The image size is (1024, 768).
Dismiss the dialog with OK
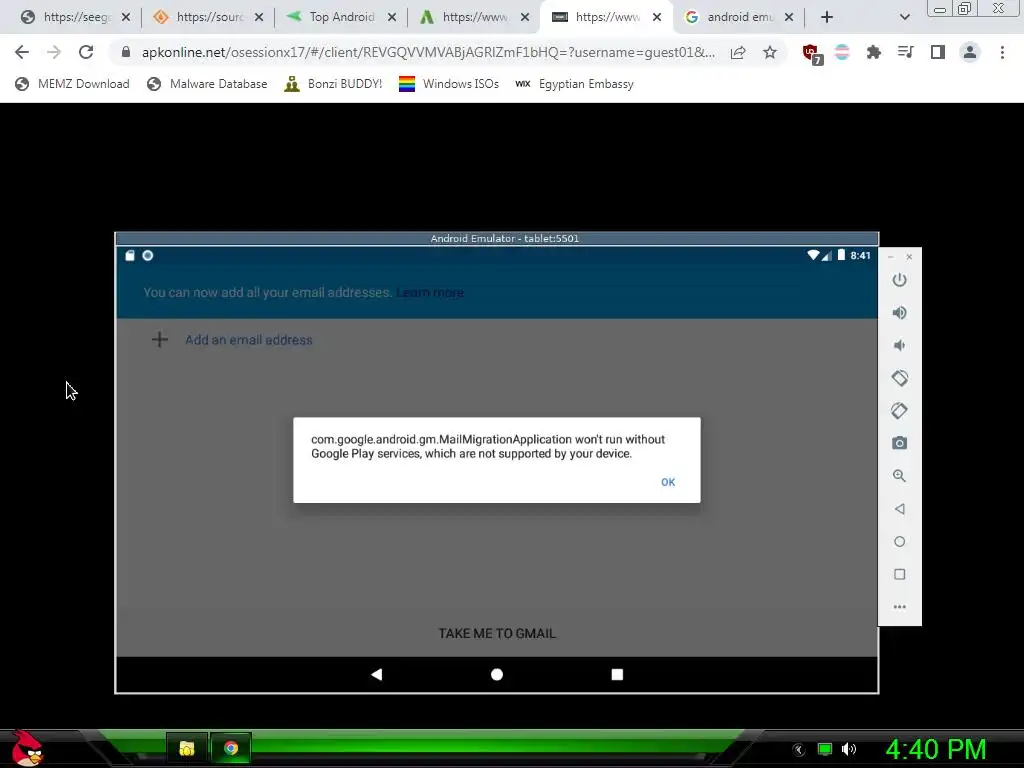coord(667,482)
